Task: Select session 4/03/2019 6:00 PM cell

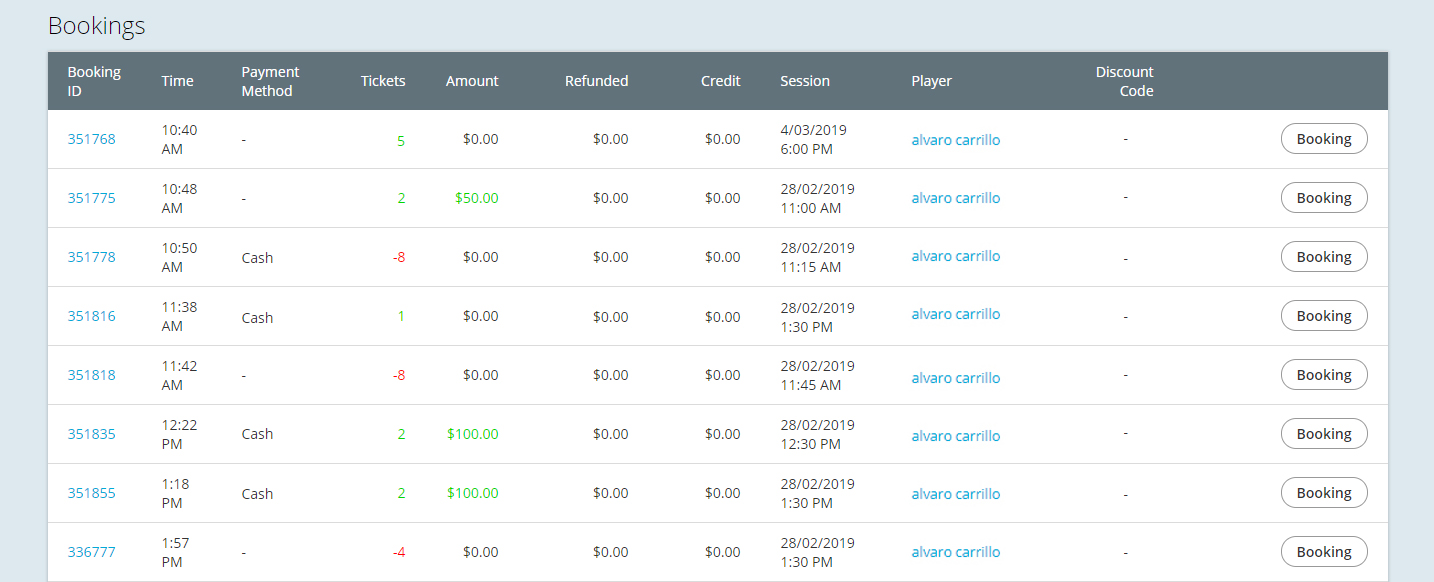Action: (813, 139)
